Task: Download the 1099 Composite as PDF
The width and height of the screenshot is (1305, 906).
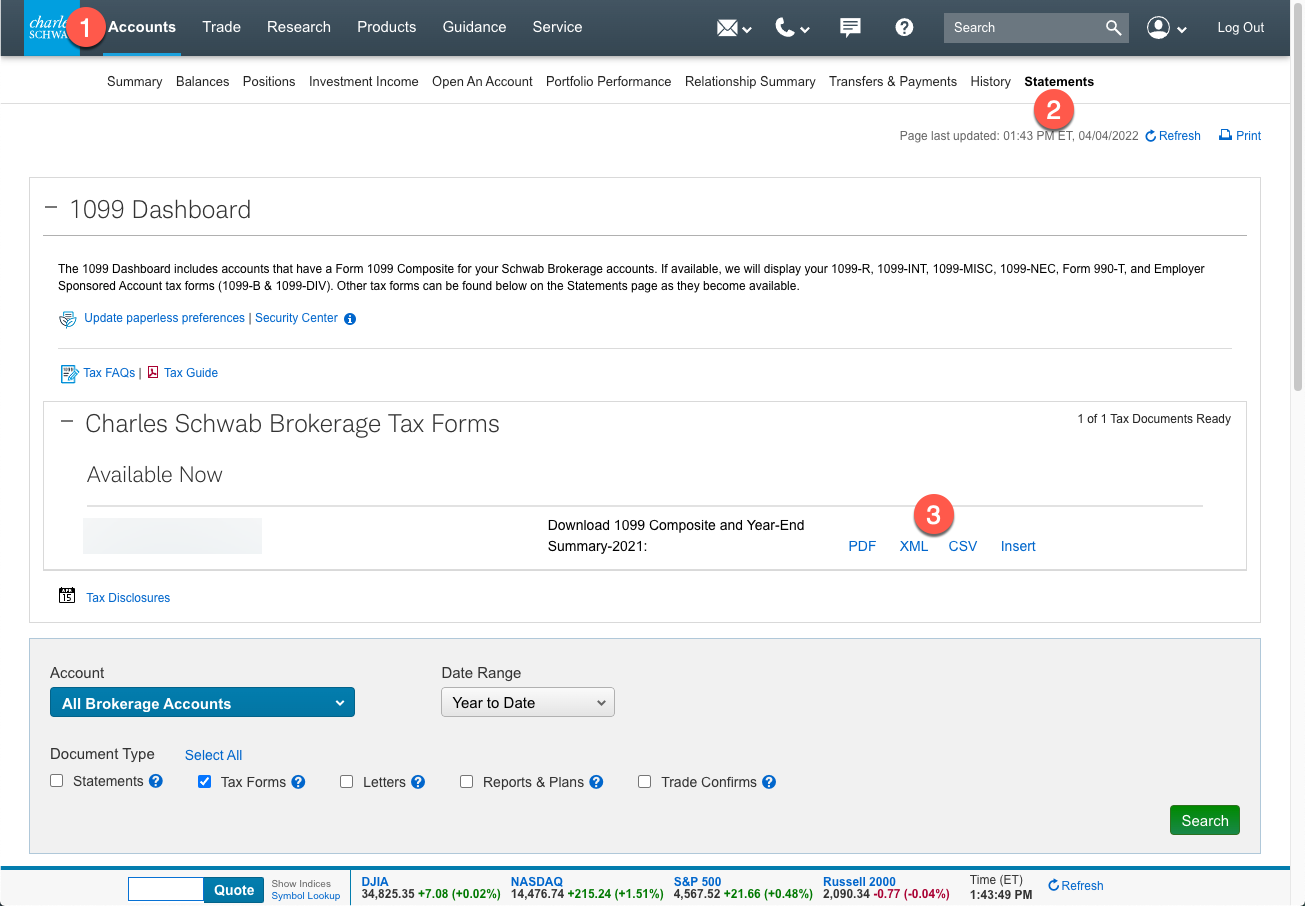Action: (862, 546)
